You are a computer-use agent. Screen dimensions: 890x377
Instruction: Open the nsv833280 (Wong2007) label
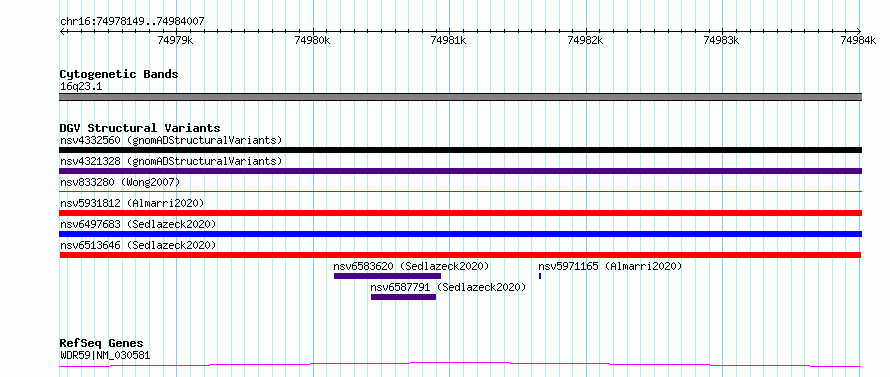pyautogui.click(x=120, y=182)
